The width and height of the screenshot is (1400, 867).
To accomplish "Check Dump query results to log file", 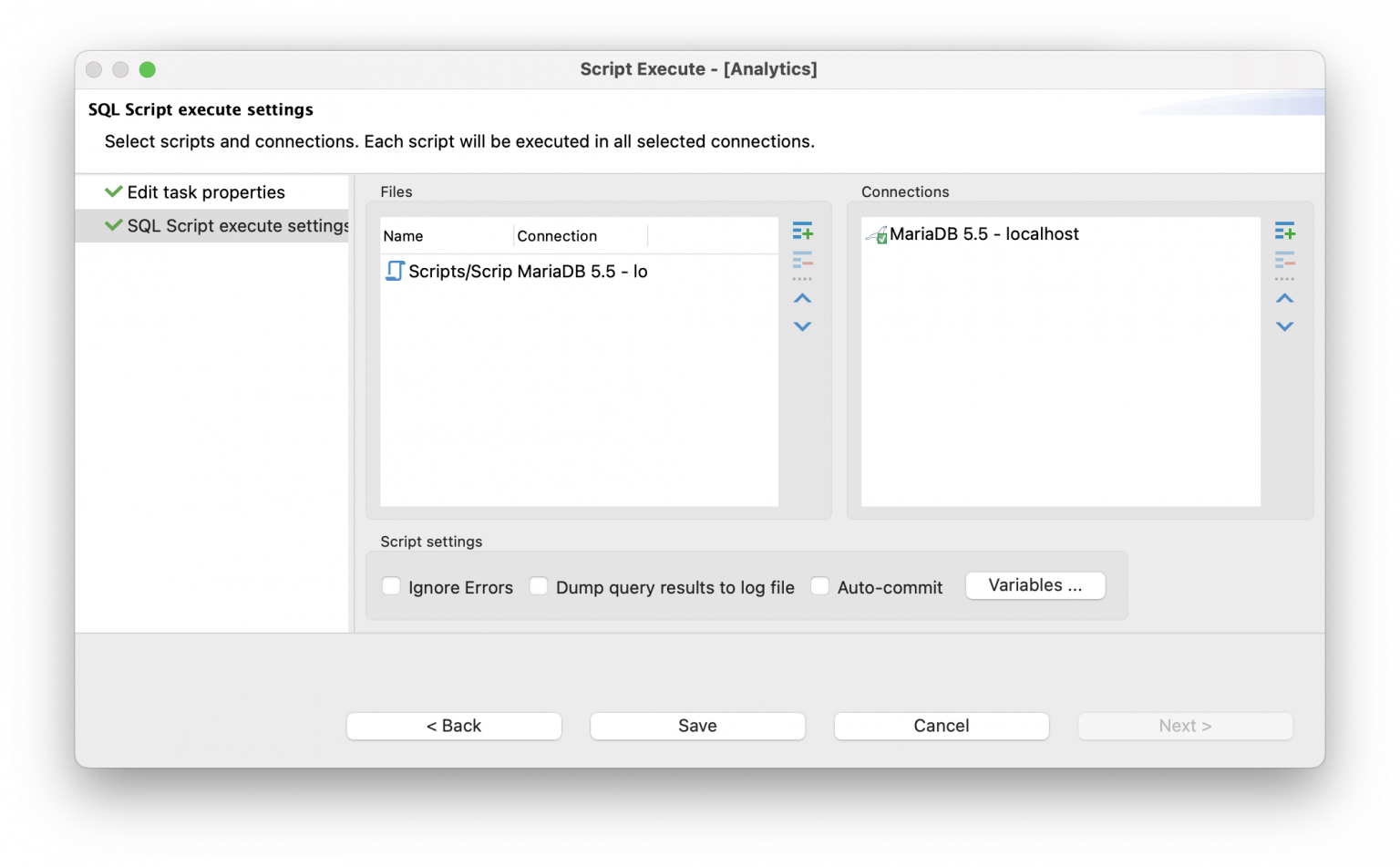I will point(539,586).
